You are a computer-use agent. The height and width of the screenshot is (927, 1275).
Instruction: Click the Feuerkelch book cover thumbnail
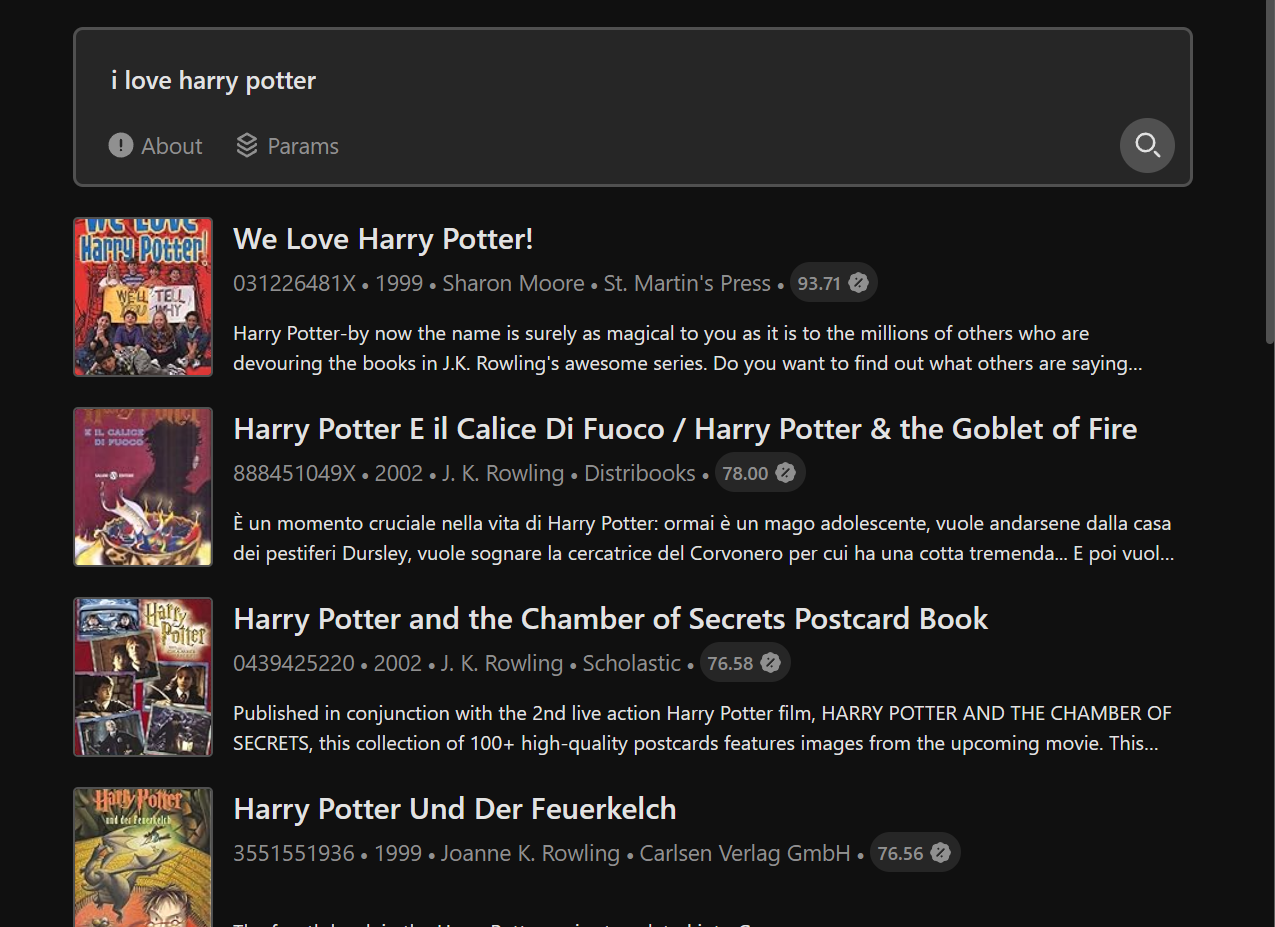[143, 857]
